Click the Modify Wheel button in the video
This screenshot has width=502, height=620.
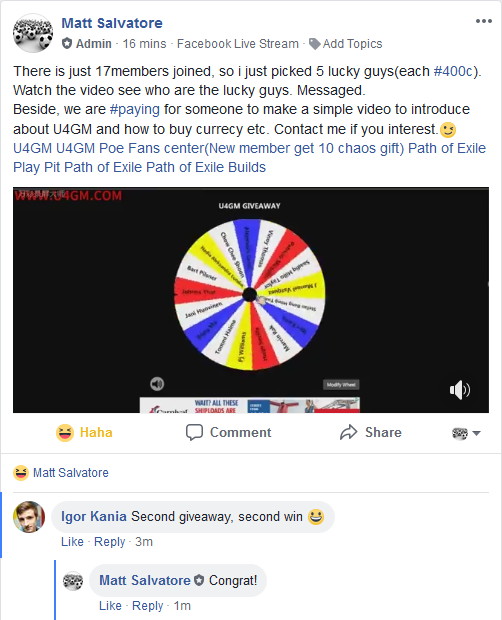(x=342, y=385)
